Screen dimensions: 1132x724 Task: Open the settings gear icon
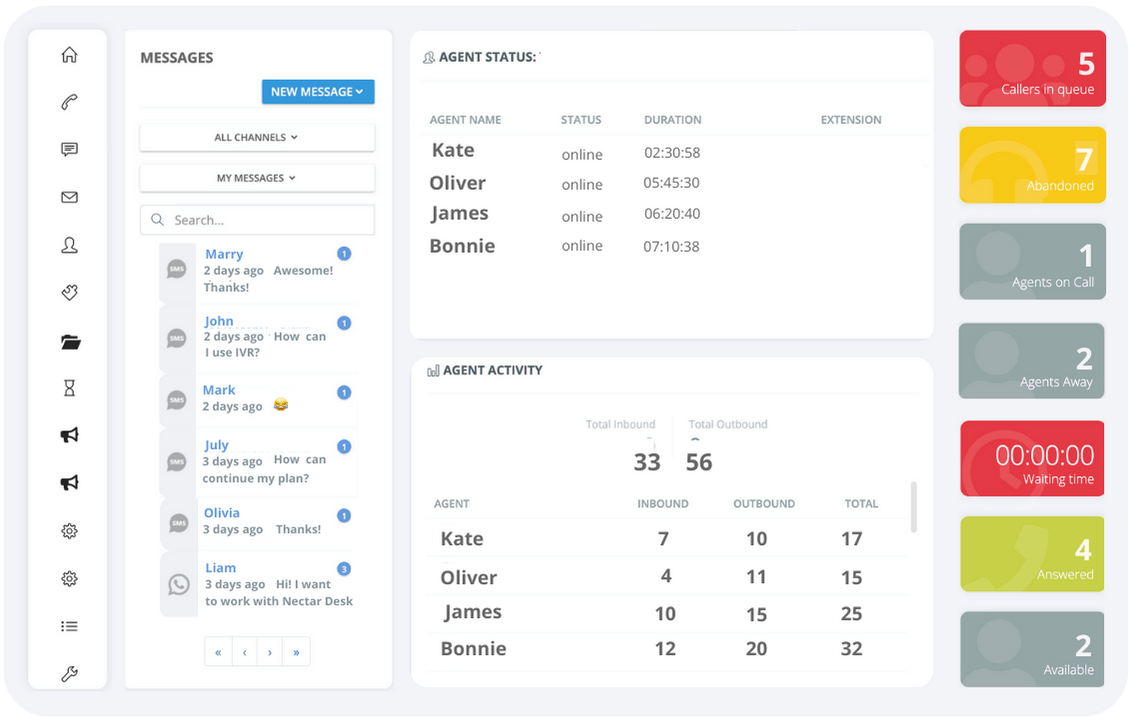(x=69, y=530)
